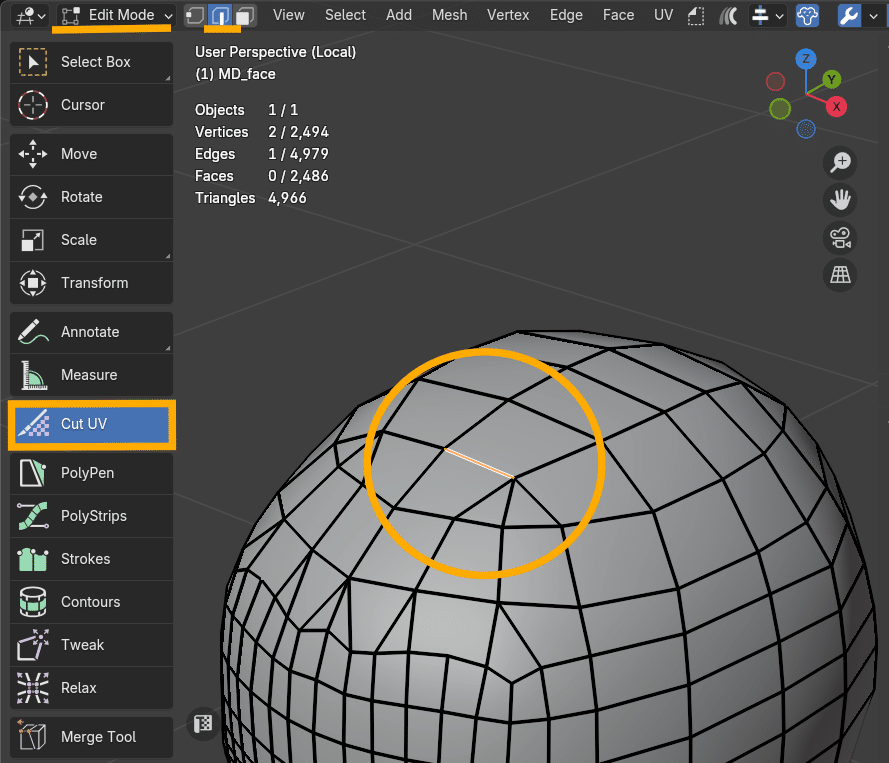Open the Mesh menu
Image resolution: width=889 pixels, height=763 pixels.
(x=449, y=15)
